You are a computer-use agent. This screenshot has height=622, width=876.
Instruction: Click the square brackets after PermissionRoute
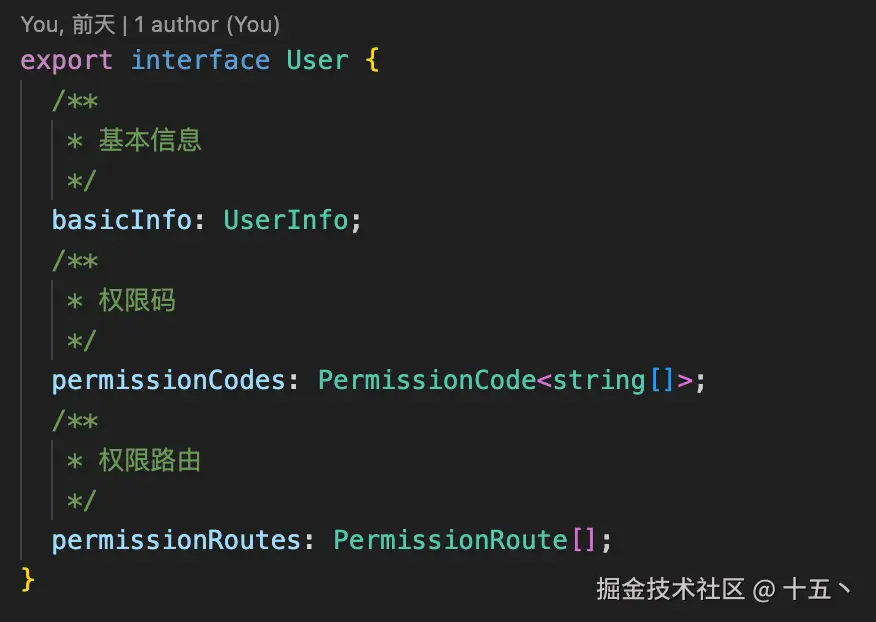pyautogui.click(x=583, y=540)
